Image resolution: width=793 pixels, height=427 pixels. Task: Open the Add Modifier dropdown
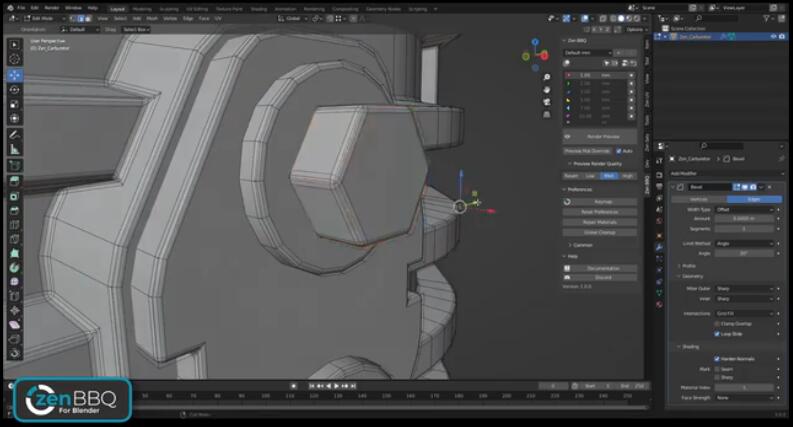point(727,174)
